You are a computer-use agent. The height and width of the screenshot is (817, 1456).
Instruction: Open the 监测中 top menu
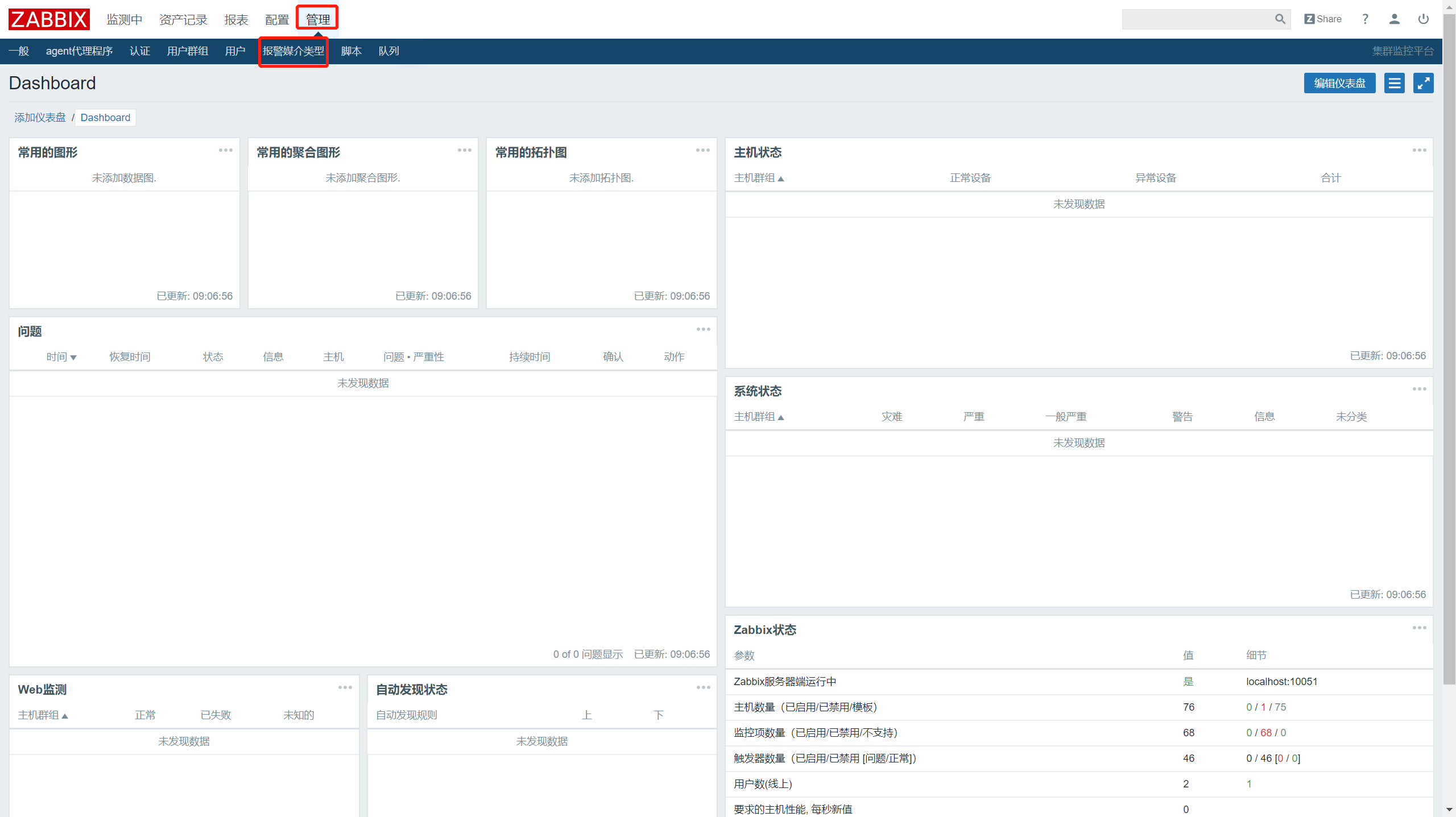[125, 20]
